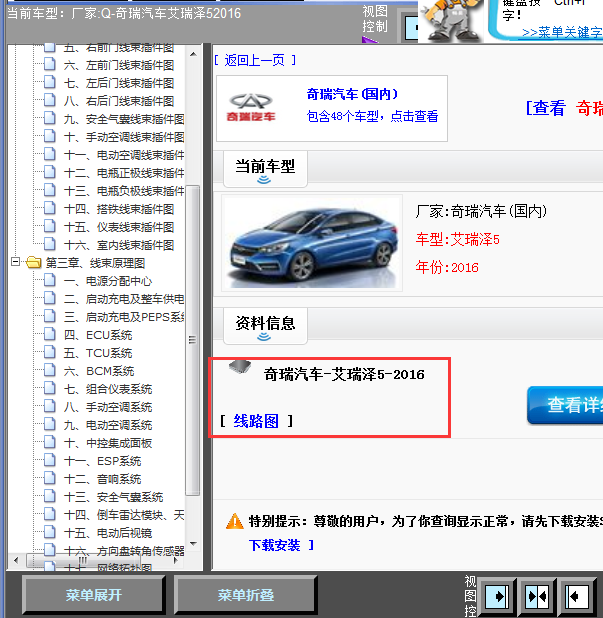Open the 第三章、线束原理图 folder icon
Screen dimensions: 603x618
coord(34,262)
